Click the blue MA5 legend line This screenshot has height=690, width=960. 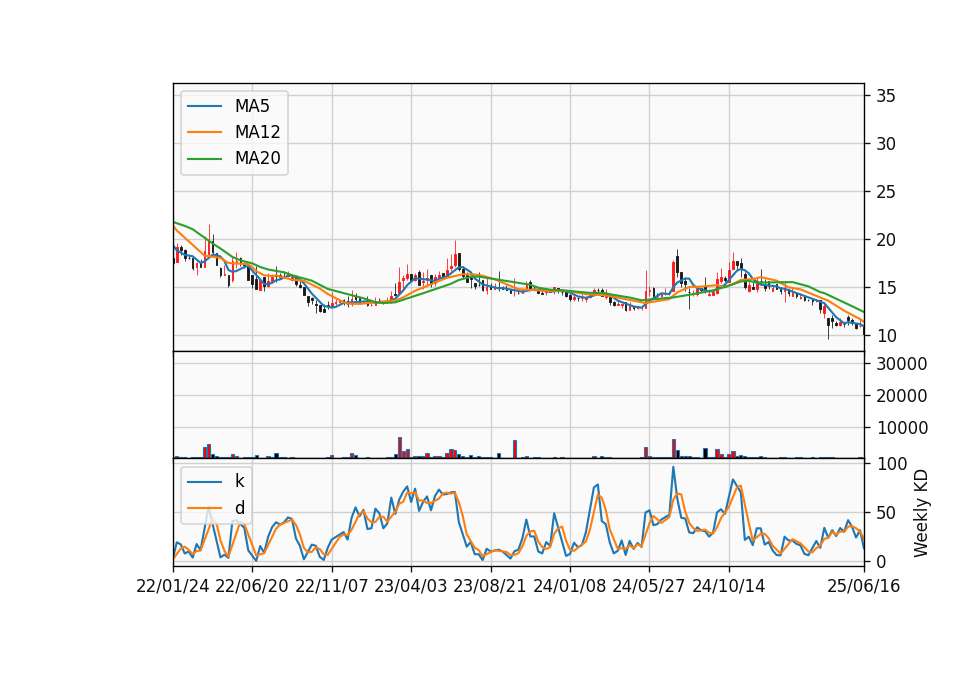coord(204,106)
